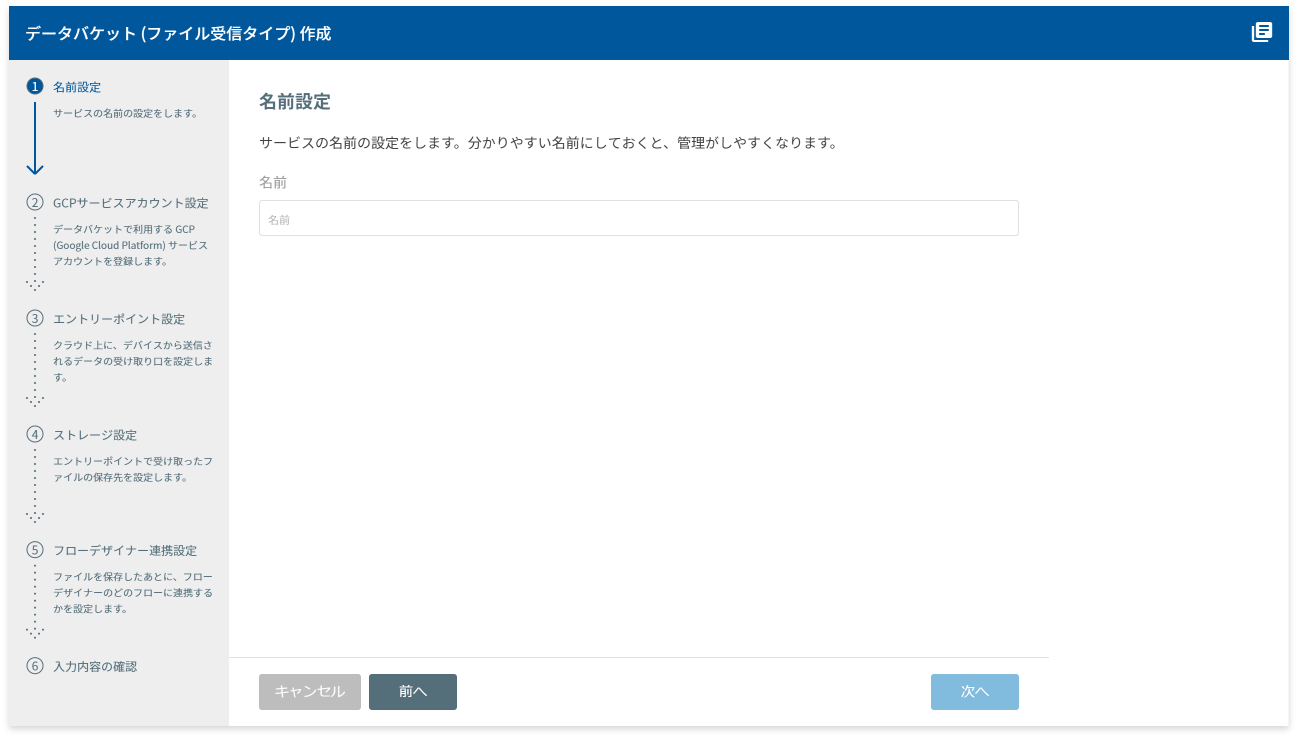This screenshot has height=738, width=1298.
Task: Click sidebar text エントリーポイントで受け取った…
Action: click(x=133, y=469)
